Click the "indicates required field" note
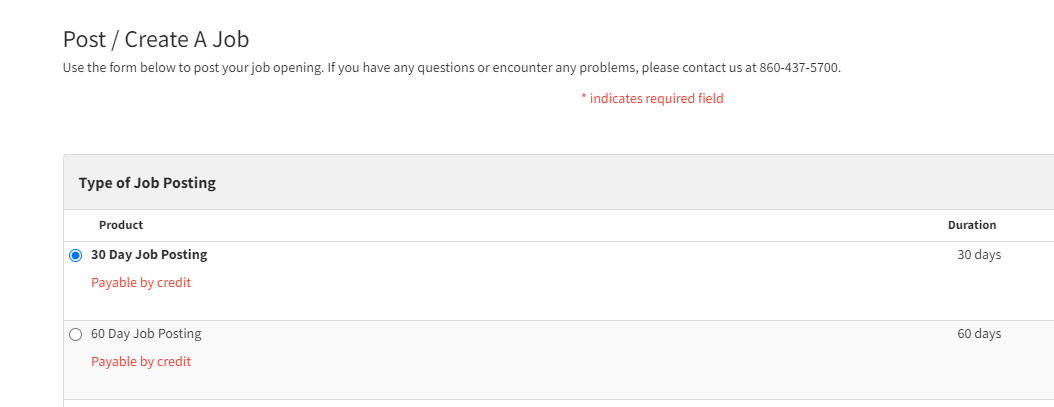1054x407 pixels. [x=656, y=98]
